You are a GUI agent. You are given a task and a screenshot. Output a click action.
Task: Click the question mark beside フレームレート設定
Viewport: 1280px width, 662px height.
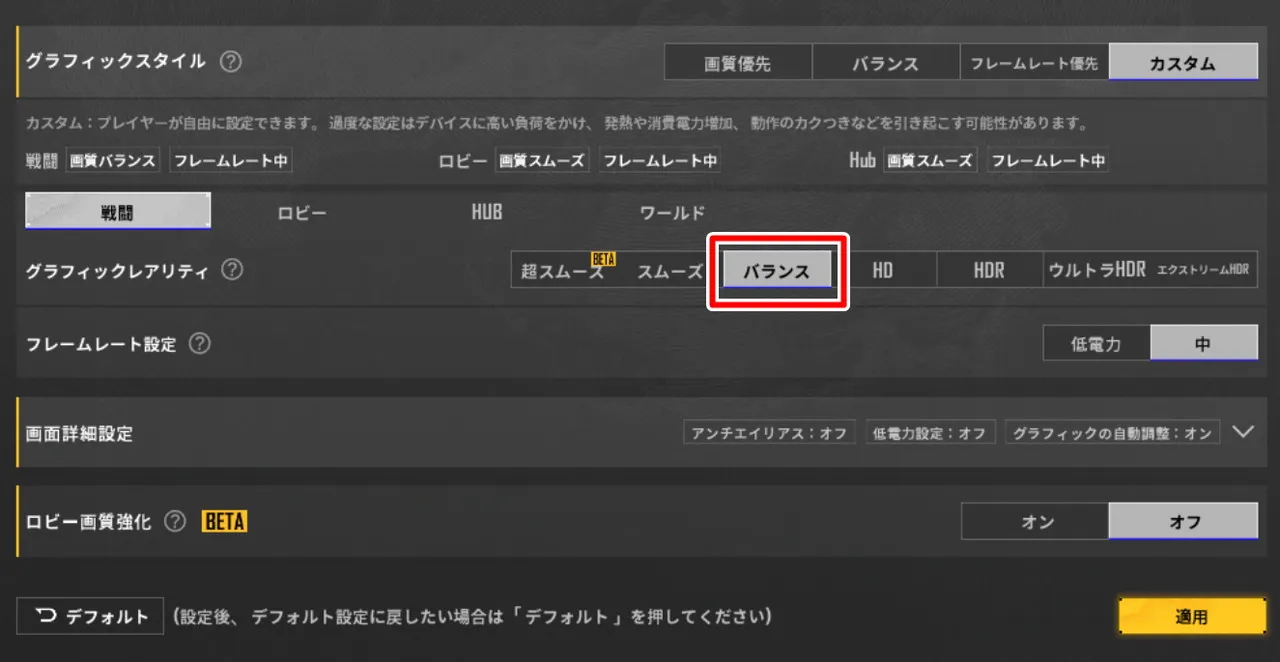click(x=200, y=344)
